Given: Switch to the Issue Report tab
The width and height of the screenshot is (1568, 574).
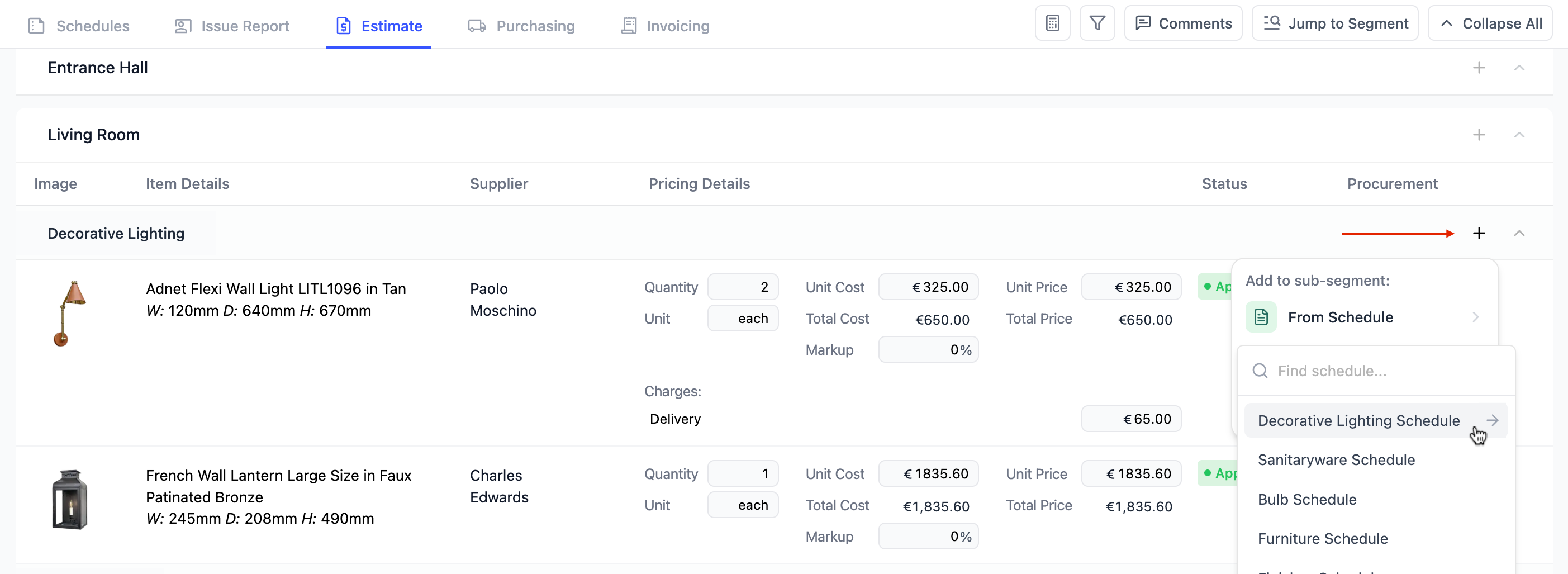Looking at the screenshot, I should tap(232, 26).
